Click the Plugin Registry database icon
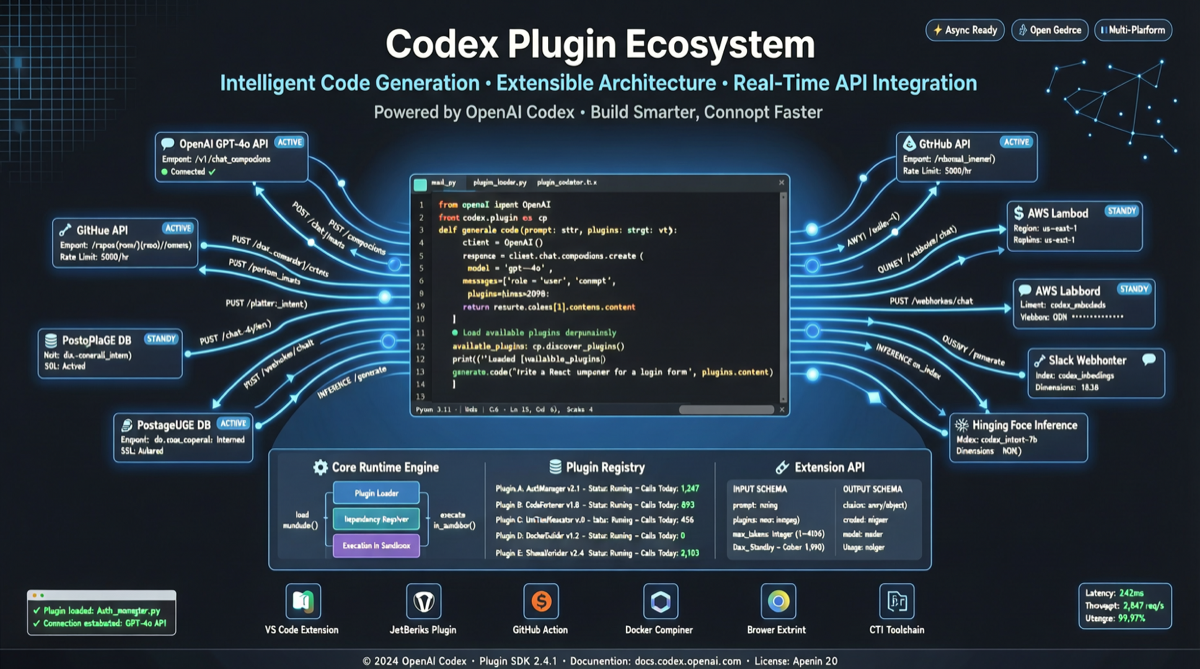This screenshot has width=1200, height=669. click(x=555, y=467)
